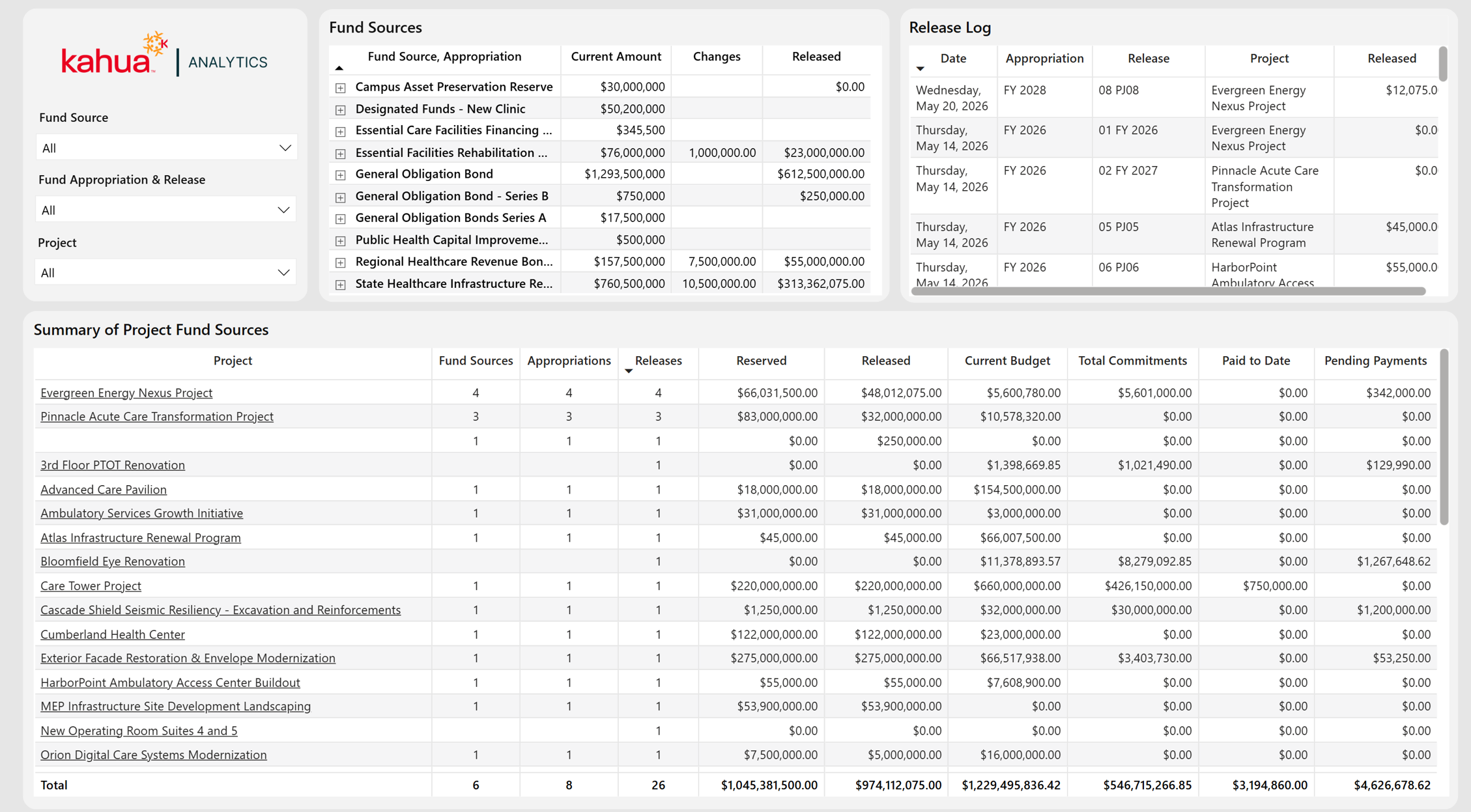
Task: Sort by Fund Source, Appropriation header
Action: [x=444, y=57]
